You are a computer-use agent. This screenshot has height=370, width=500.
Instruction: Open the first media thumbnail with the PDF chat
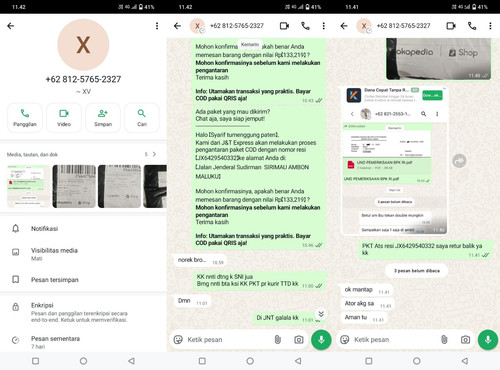click(29, 186)
